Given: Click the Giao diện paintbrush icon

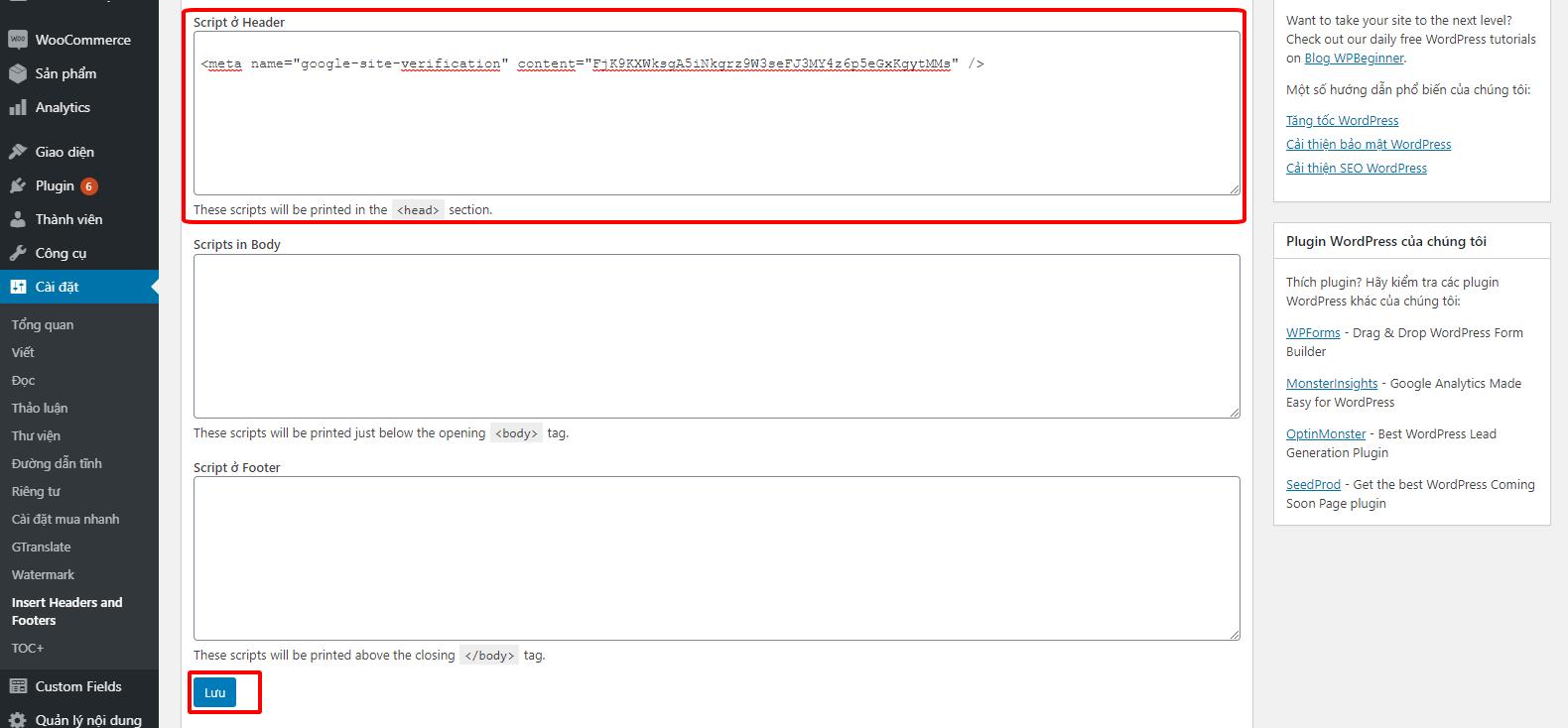Looking at the screenshot, I should (17, 152).
